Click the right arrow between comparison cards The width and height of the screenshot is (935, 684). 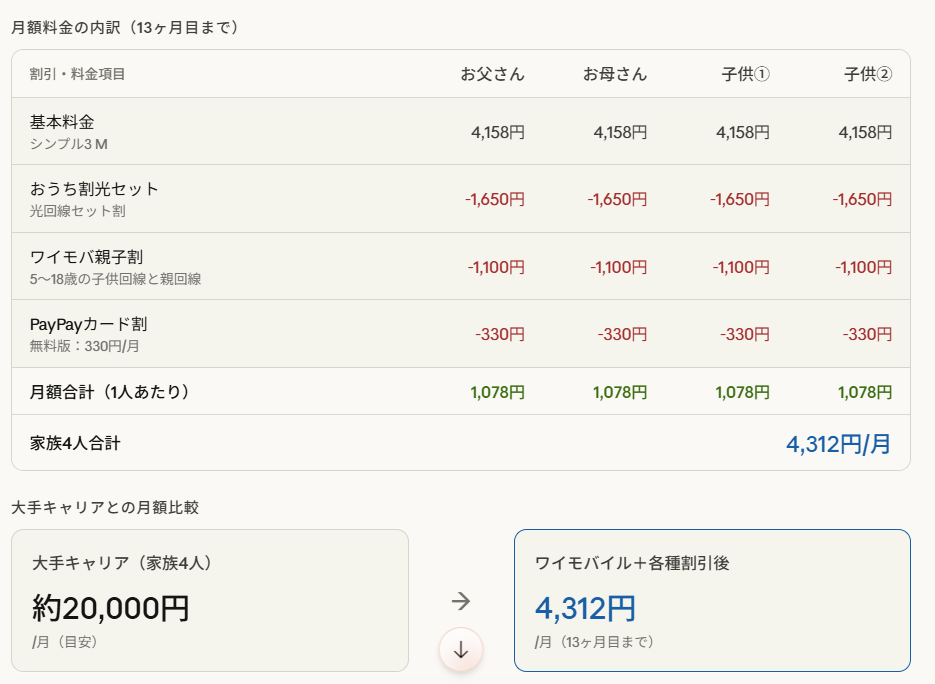pyautogui.click(x=461, y=601)
